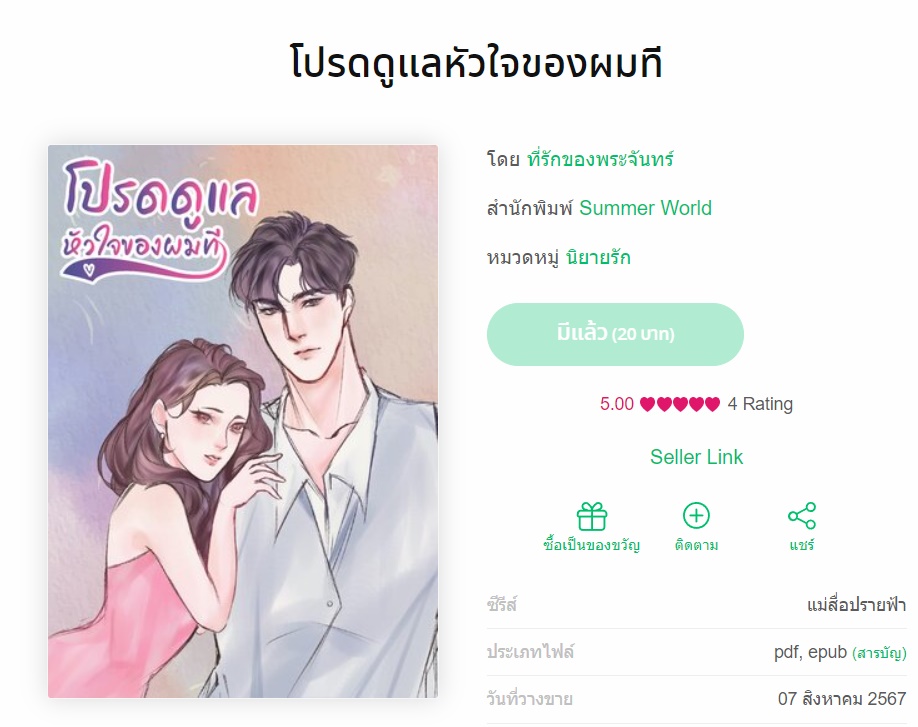
Task: Open author ที่รักของพระจันทร์ page
Action: (600, 159)
